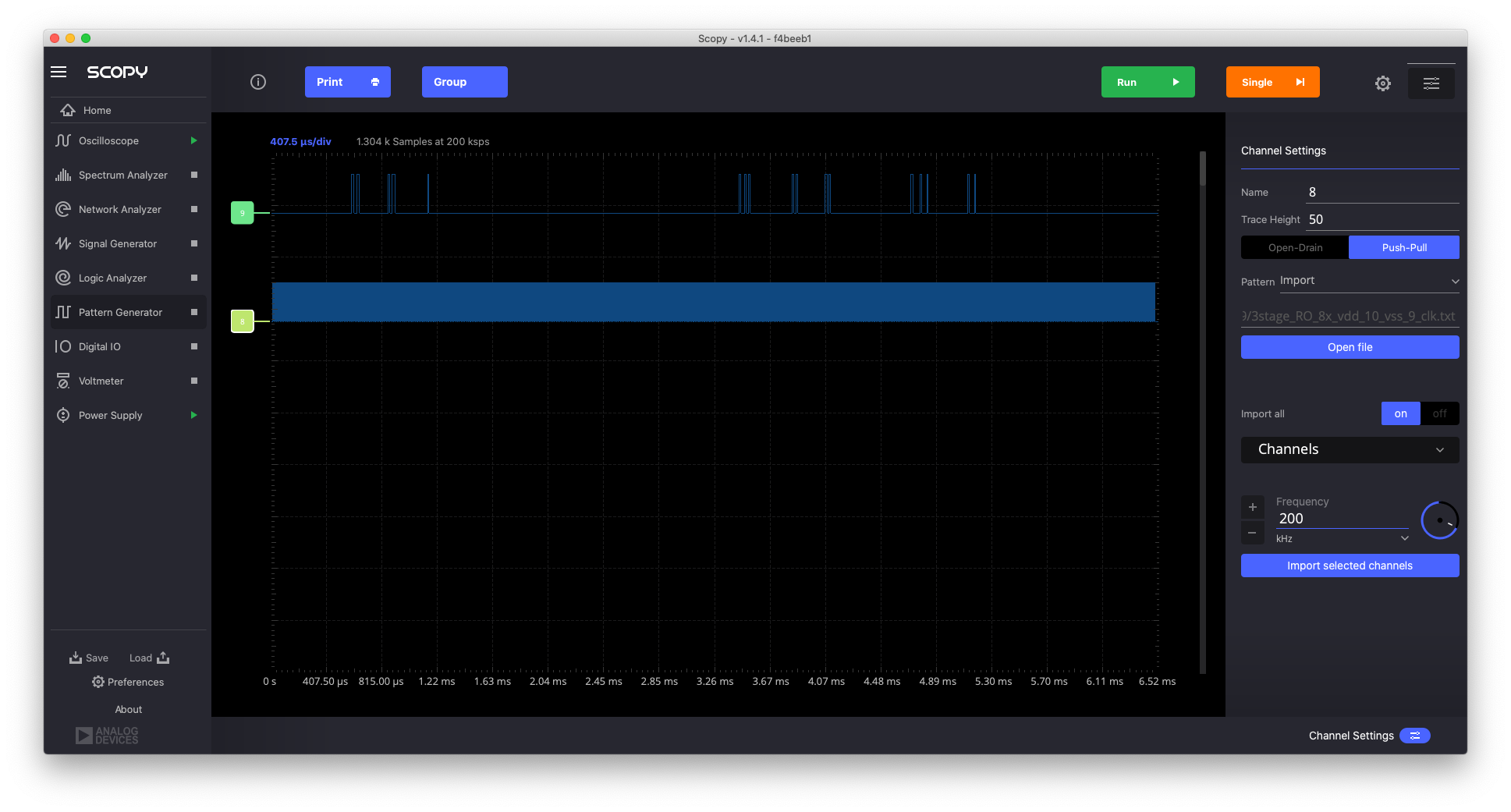Click the plus button for frequency
Screen dimensions: 1511x812
[1252, 507]
